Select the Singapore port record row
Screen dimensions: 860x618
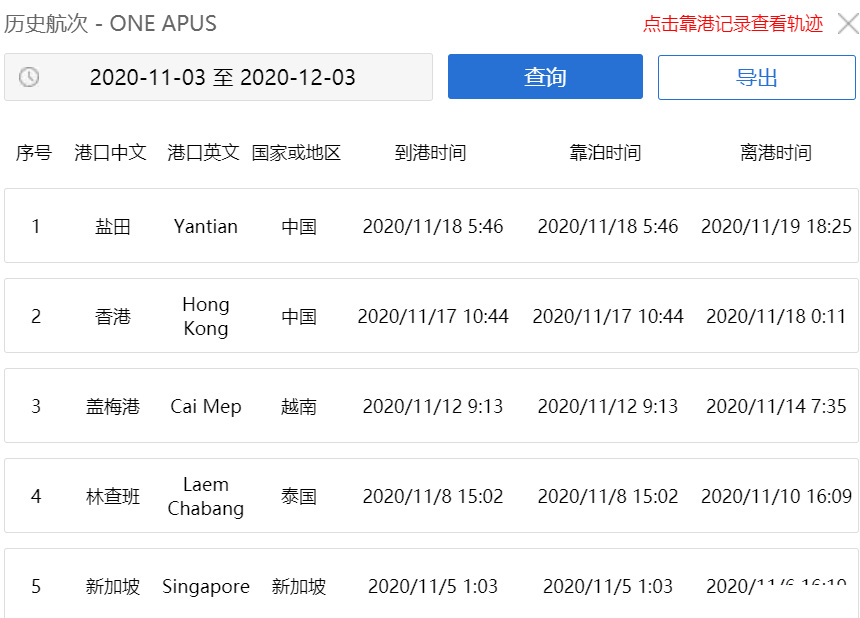(430, 586)
